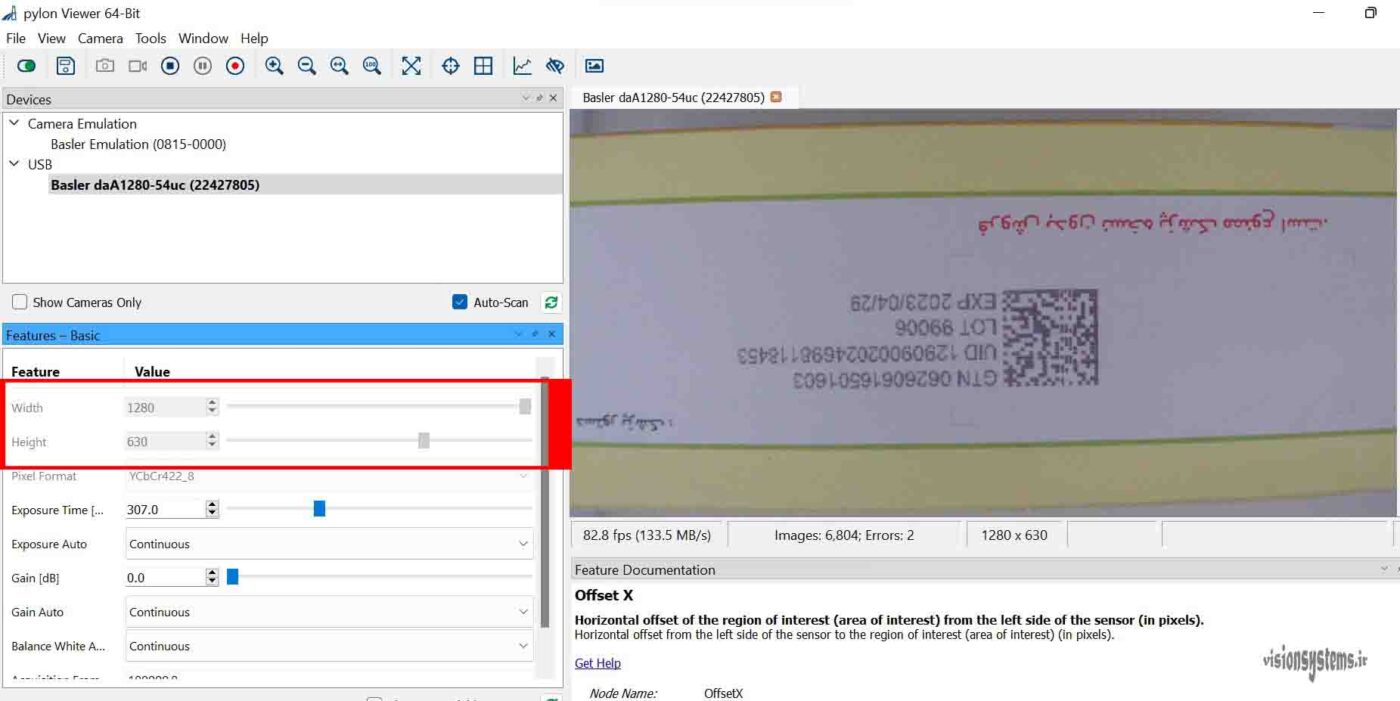This screenshot has width=1400, height=701.
Task: Click the Width slider handle
Action: tap(525, 406)
